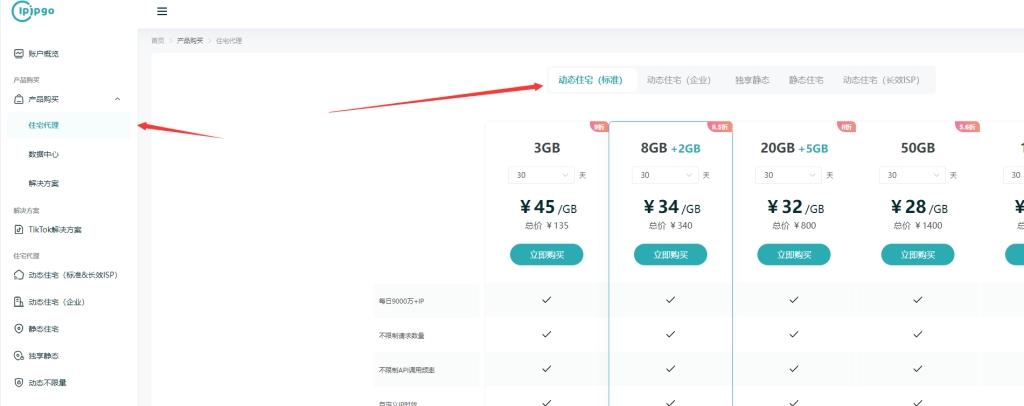Click 动态住宅（企业） building icon
Viewport: 1024px width, 406px height.
pos(18,302)
